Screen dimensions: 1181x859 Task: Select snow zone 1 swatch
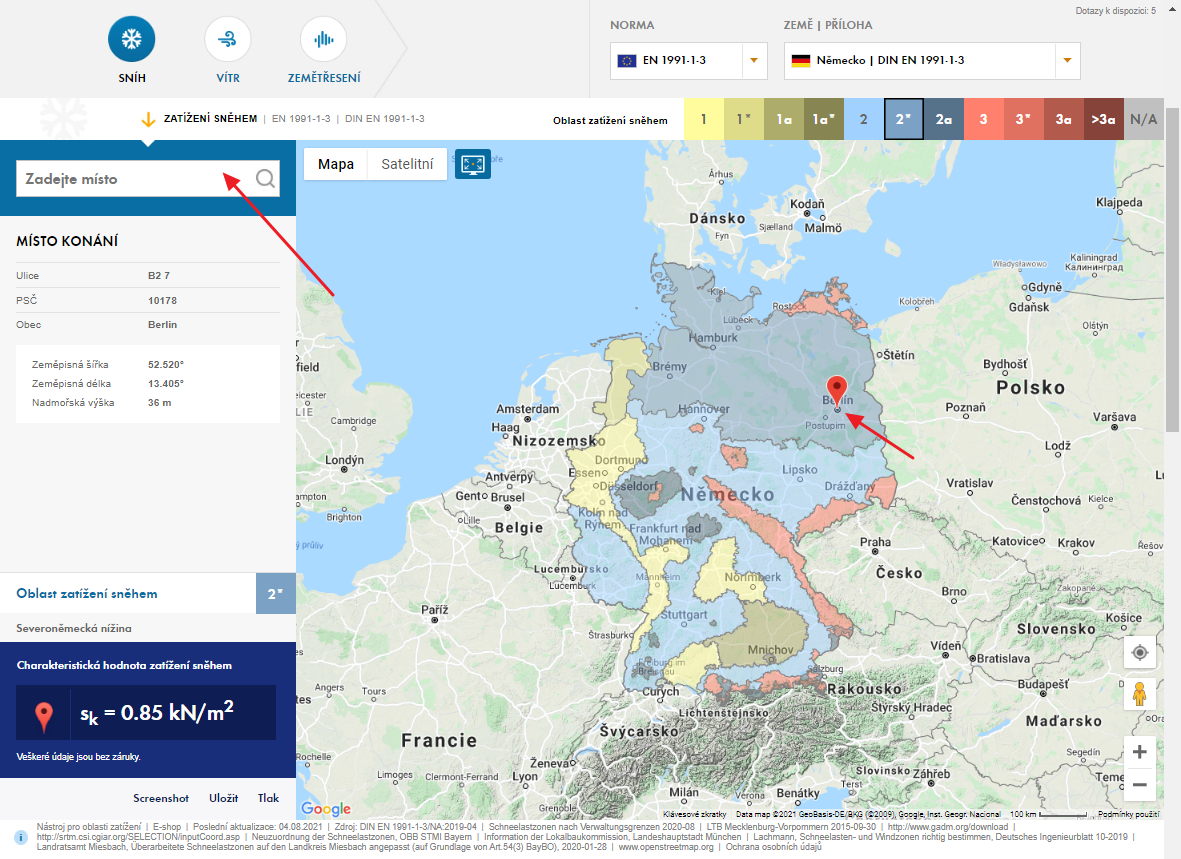(703, 119)
